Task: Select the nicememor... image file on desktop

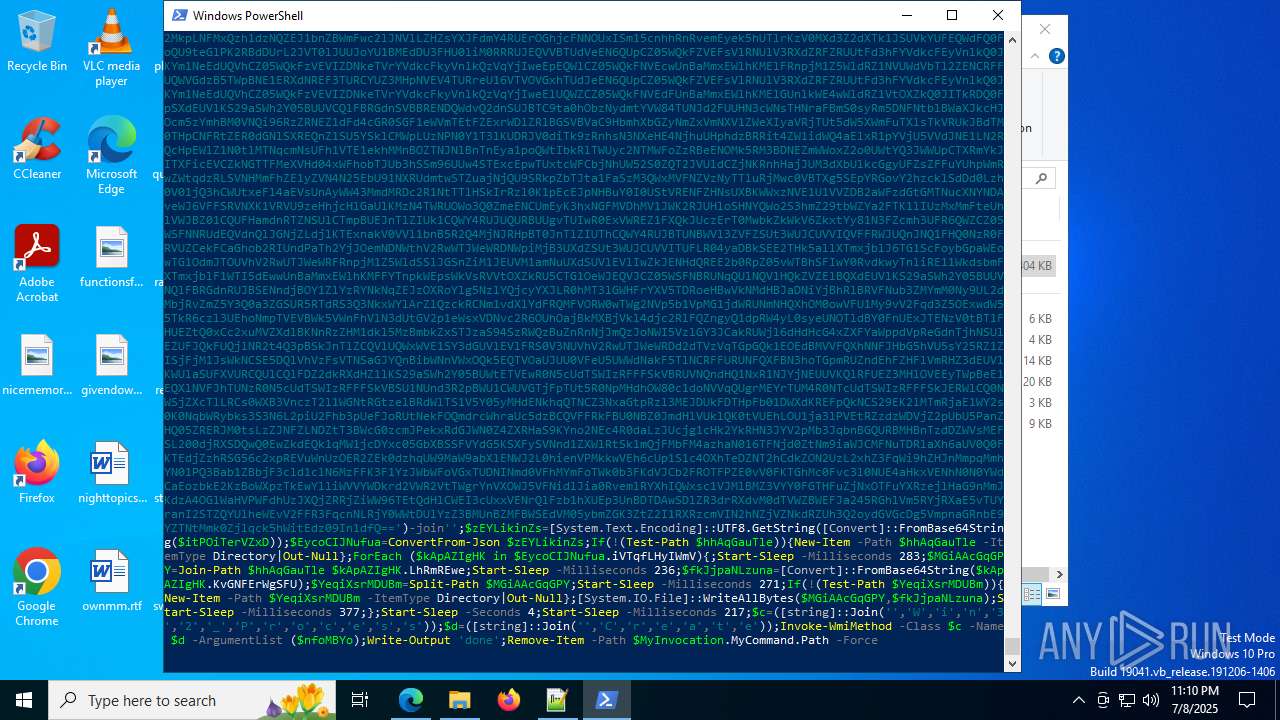Action: click(37, 365)
